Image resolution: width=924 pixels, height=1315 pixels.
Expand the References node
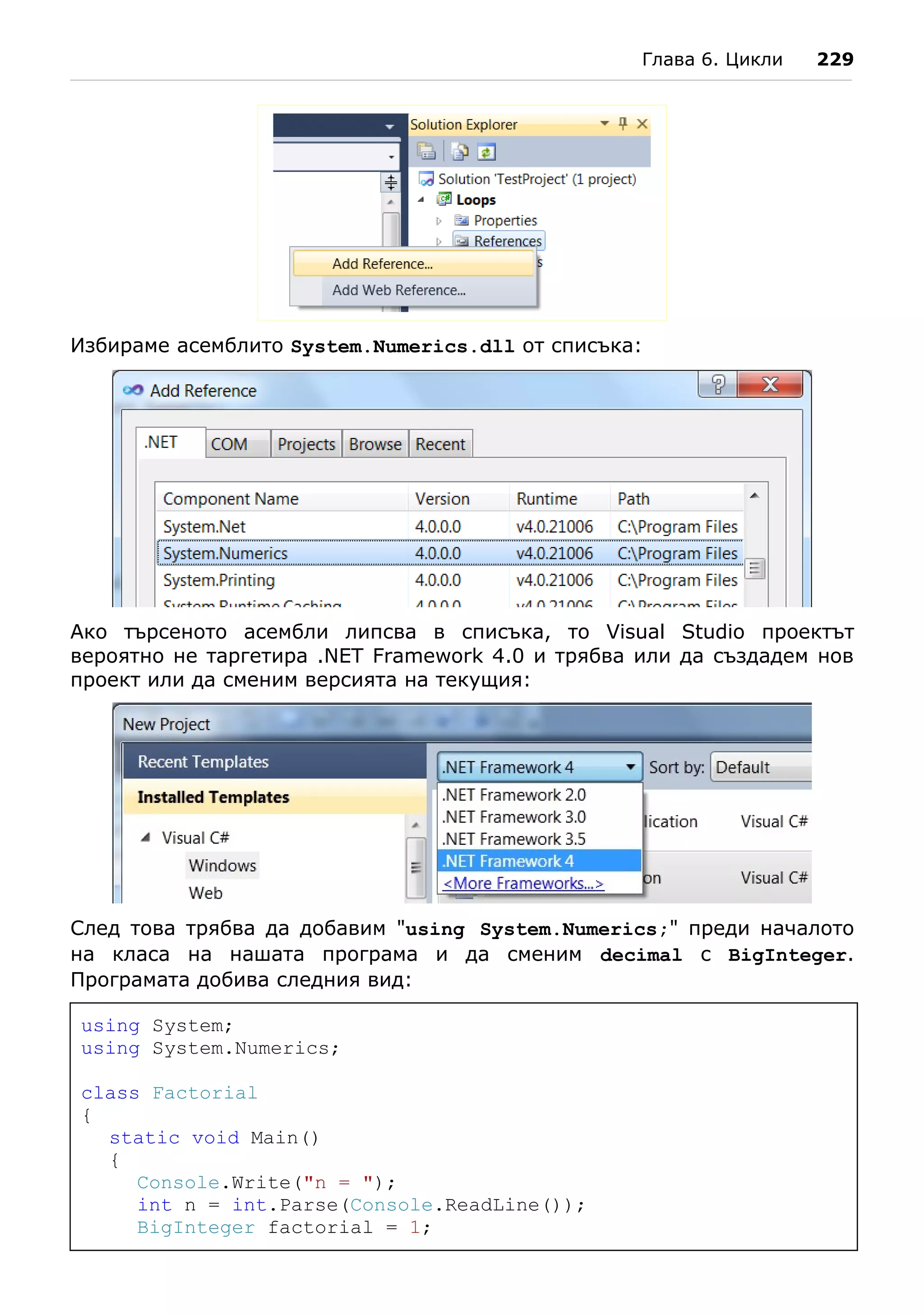pos(439,241)
